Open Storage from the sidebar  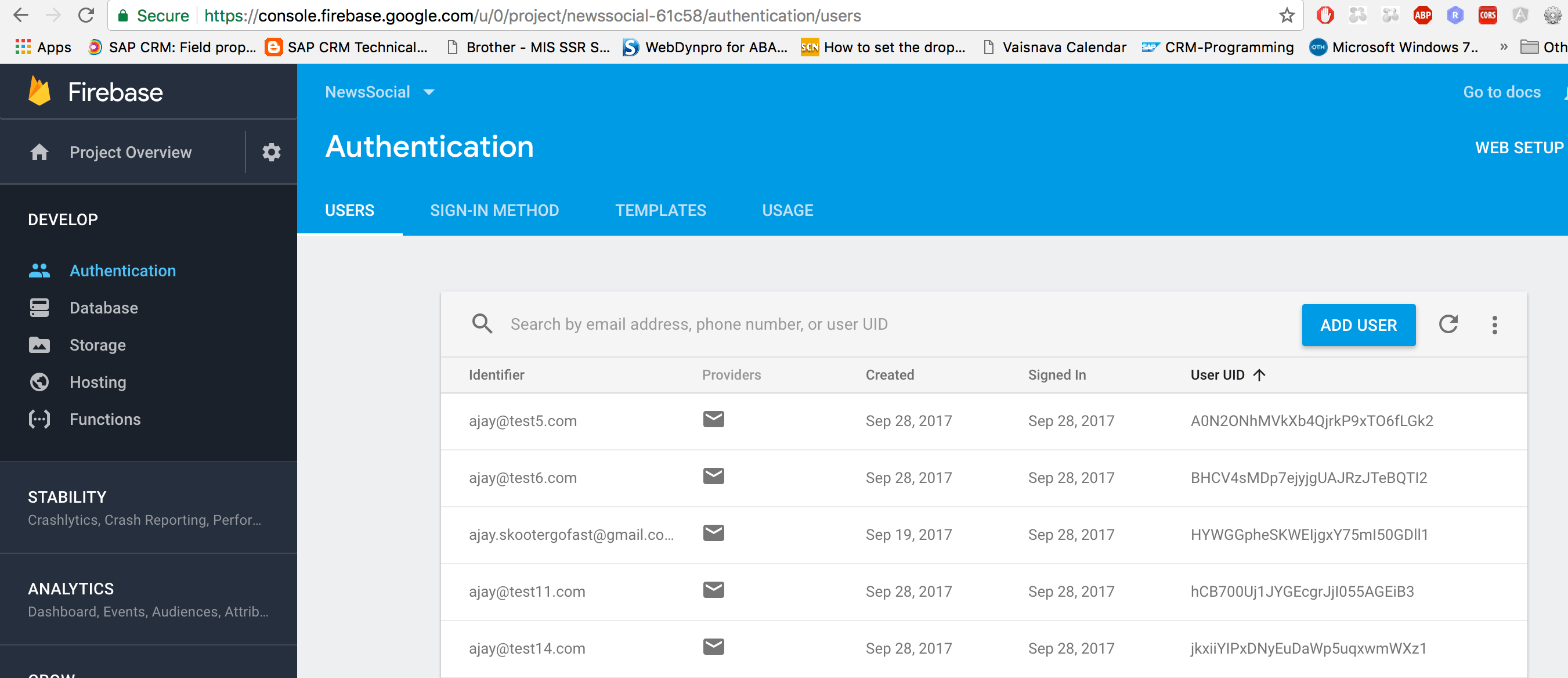(x=97, y=345)
